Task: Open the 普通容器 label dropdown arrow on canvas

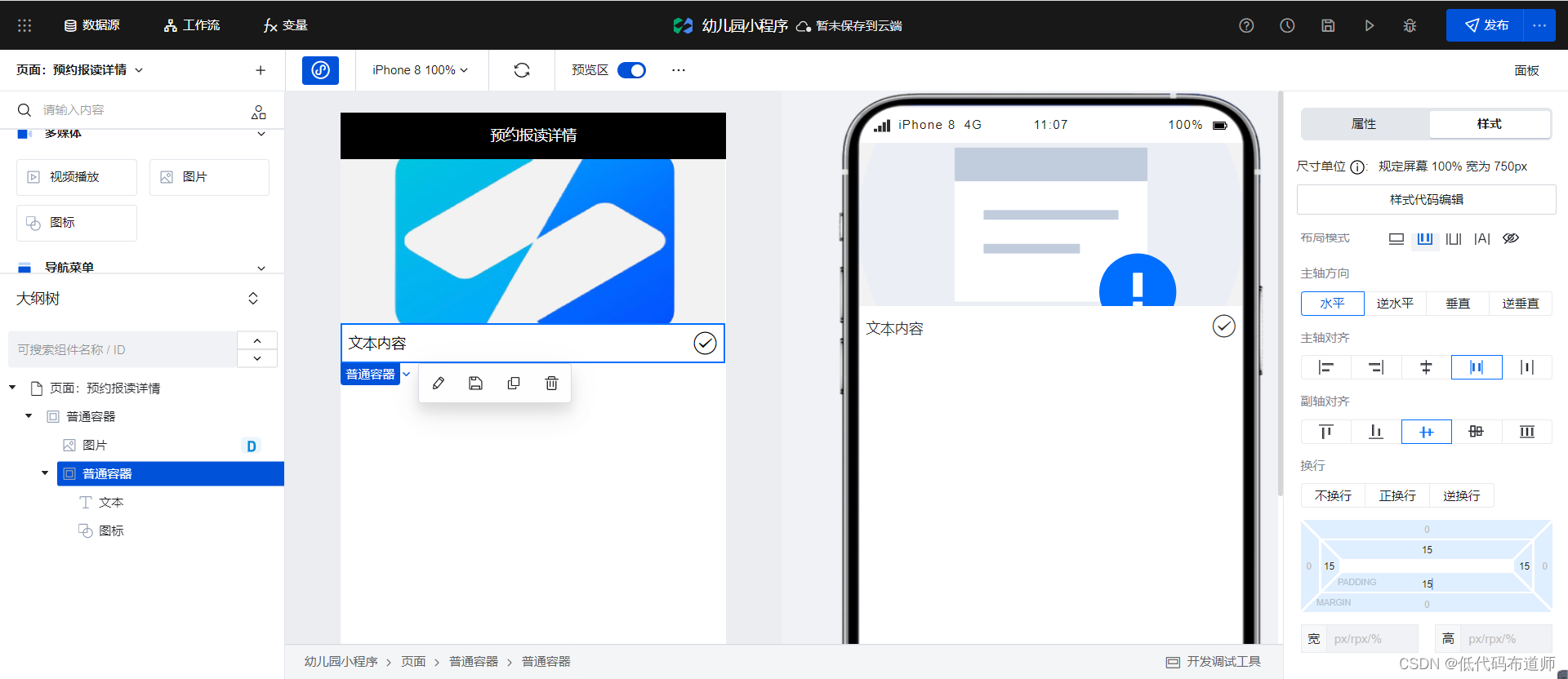Action: (x=406, y=374)
